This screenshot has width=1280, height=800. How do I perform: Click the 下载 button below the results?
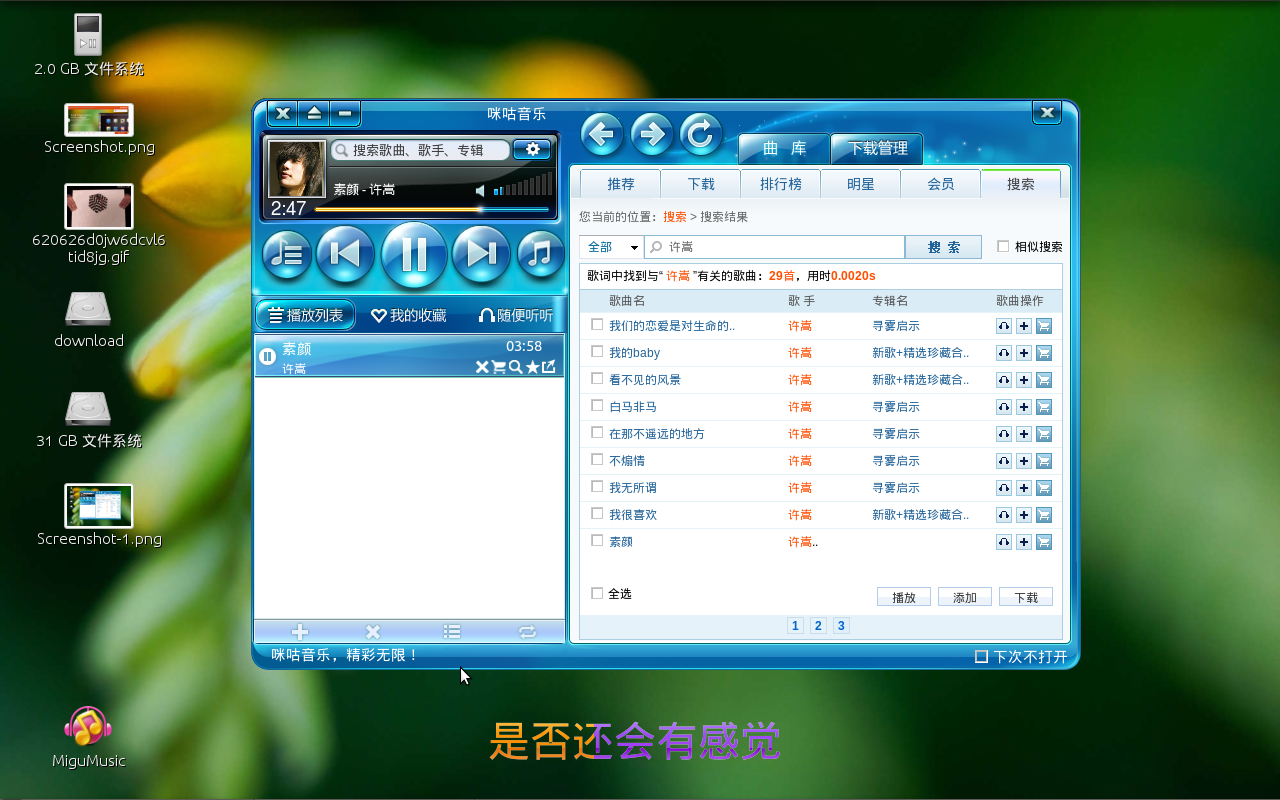point(1026,597)
